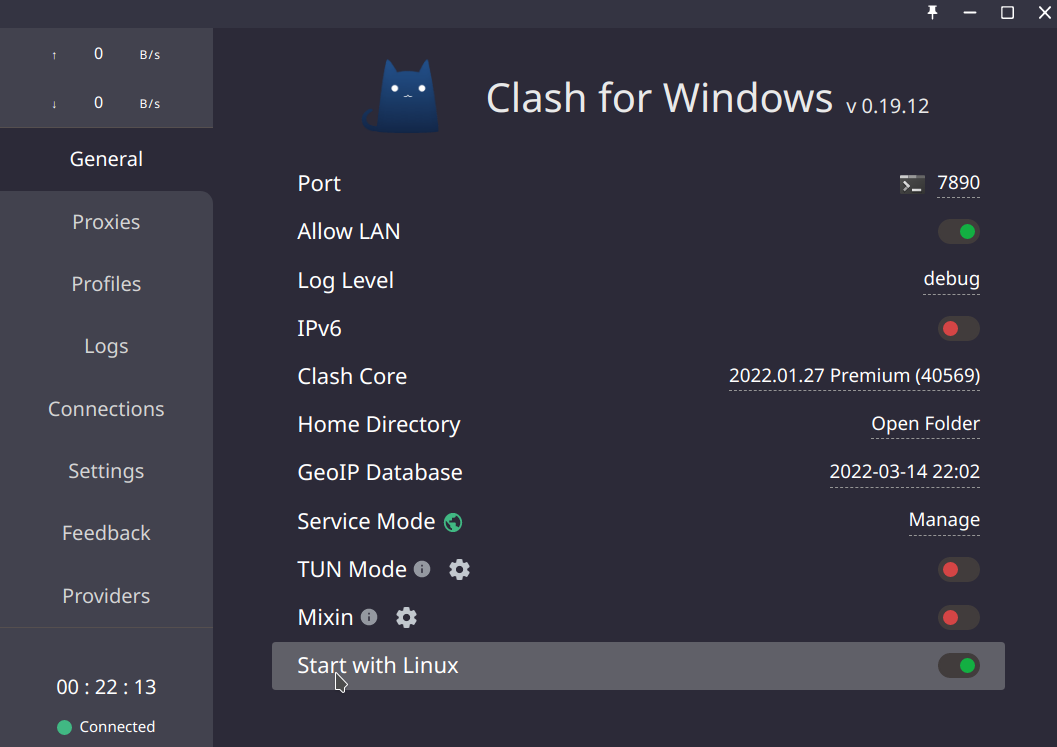The height and width of the screenshot is (747, 1057).
Task: Open Folder for Home Directory
Action: (926, 423)
